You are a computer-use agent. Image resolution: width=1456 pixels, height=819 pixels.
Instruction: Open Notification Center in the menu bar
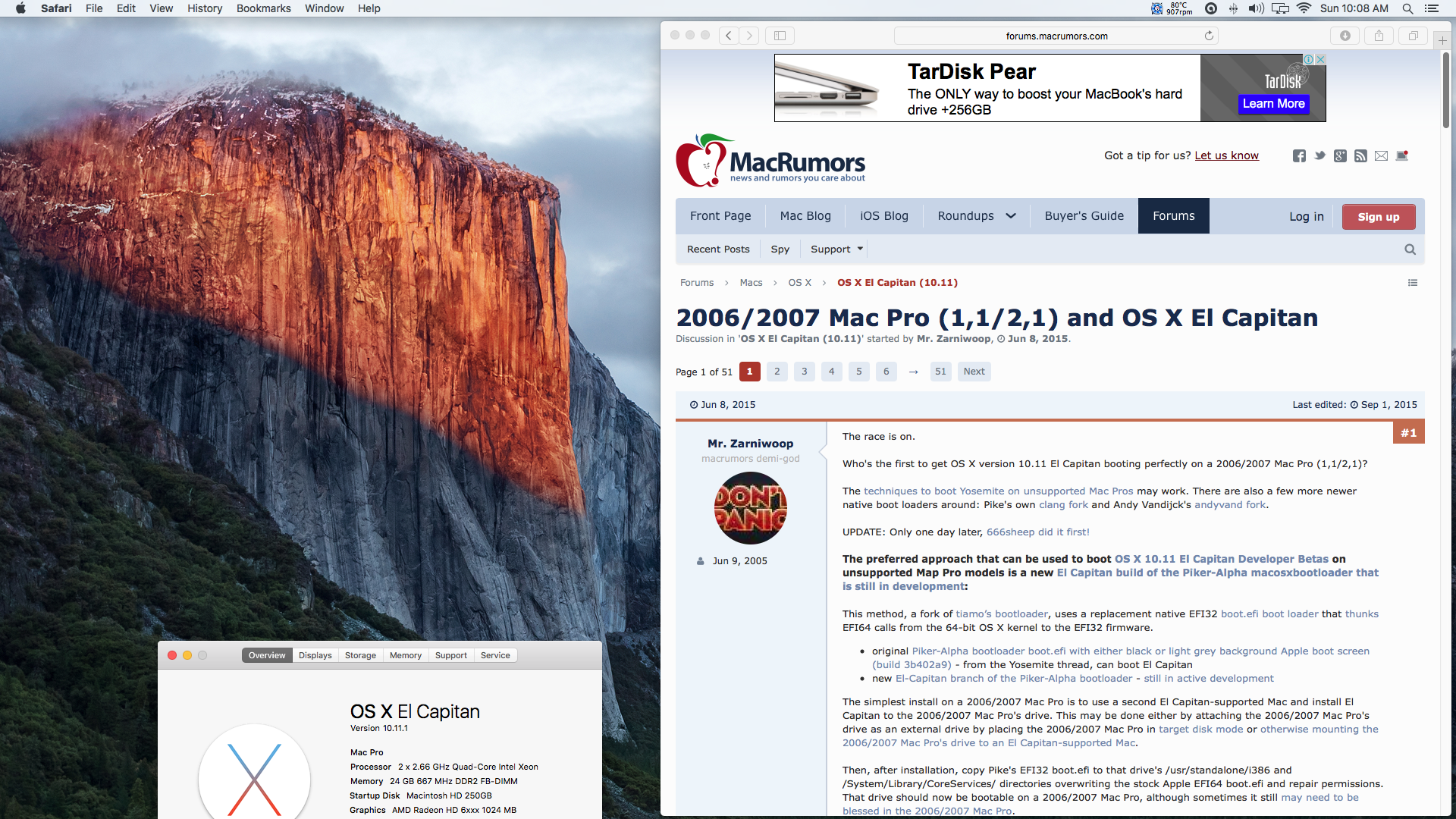[x=1432, y=8]
